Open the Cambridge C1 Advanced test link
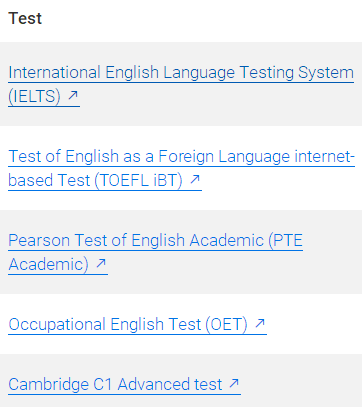The width and height of the screenshot is (362, 407). pos(124,384)
